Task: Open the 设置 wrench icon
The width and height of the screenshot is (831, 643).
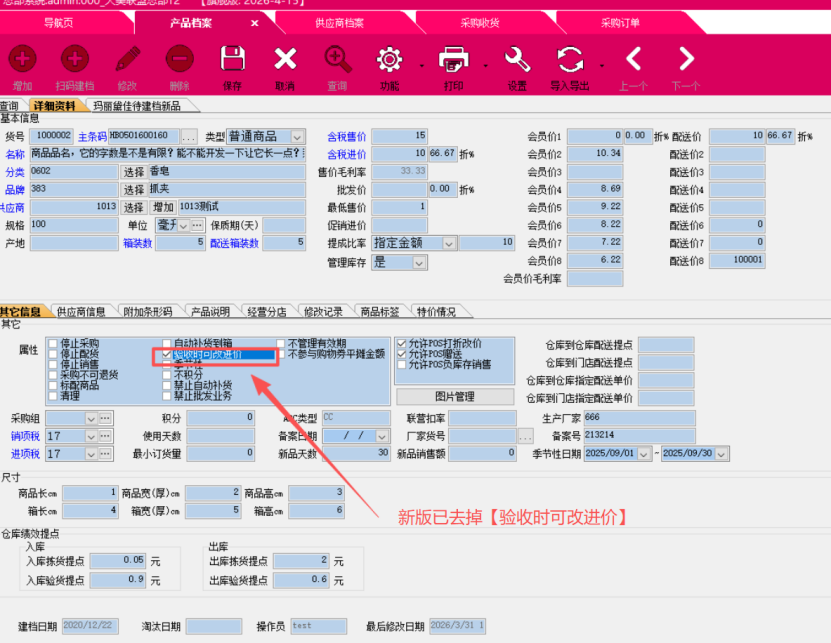Action: coord(517,59)
